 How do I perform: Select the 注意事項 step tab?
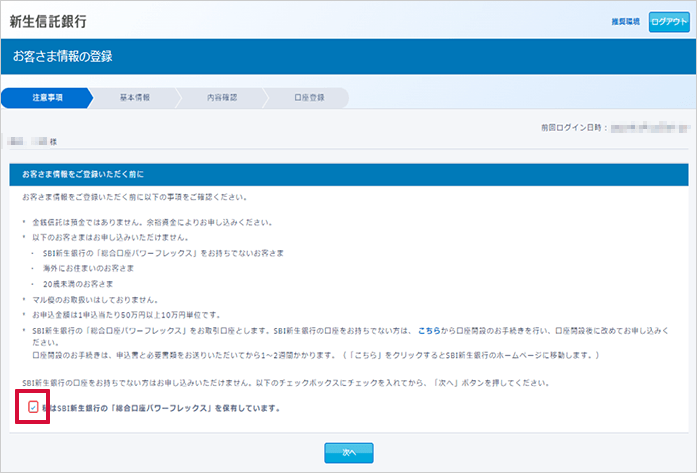tap(46, 98)
